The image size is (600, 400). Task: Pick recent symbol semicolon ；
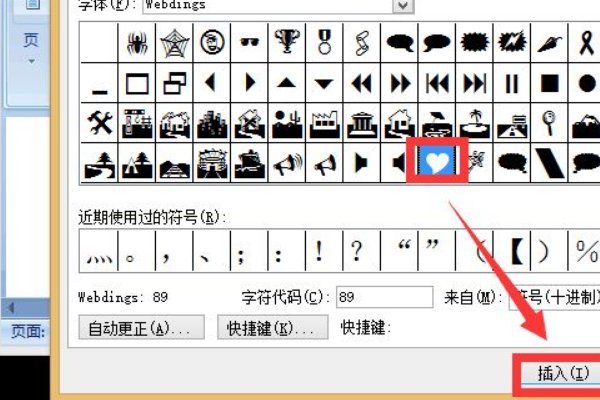click(249, 251)
